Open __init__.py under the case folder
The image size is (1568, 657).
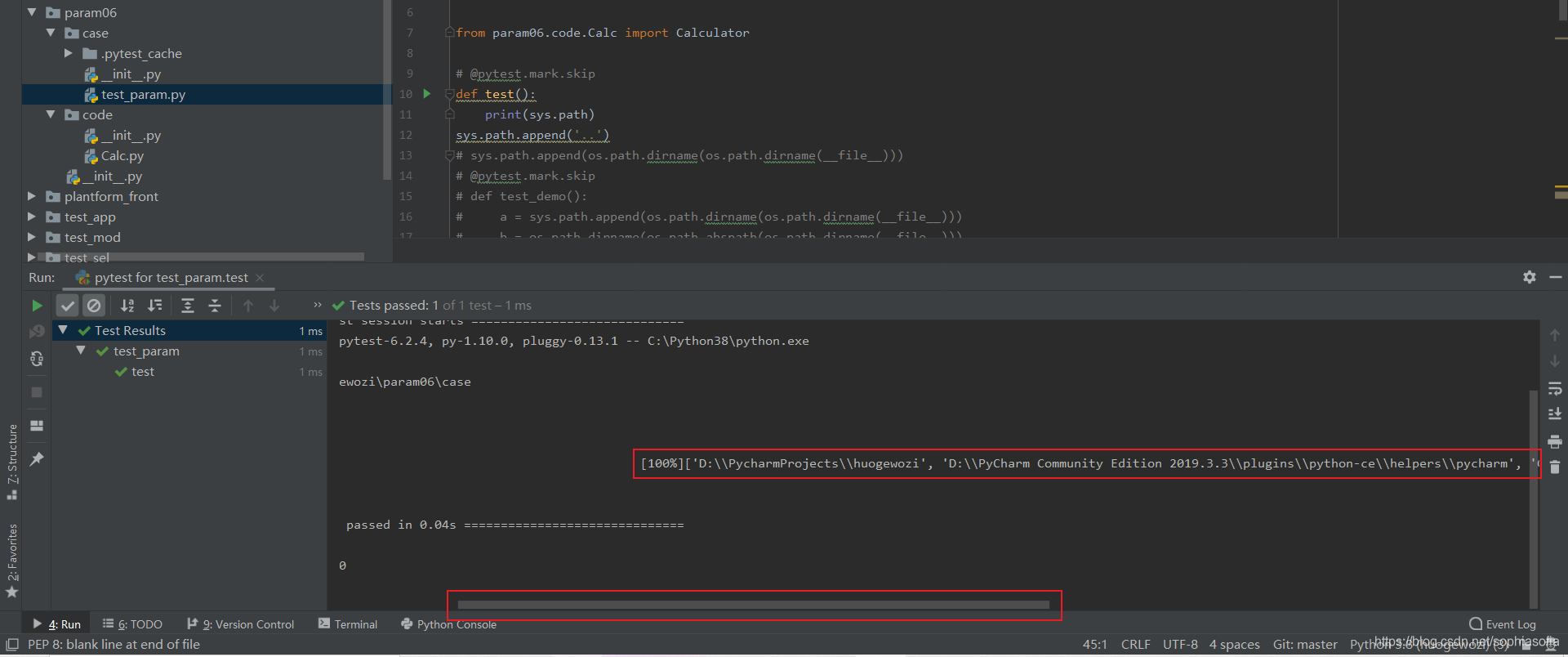131,74
